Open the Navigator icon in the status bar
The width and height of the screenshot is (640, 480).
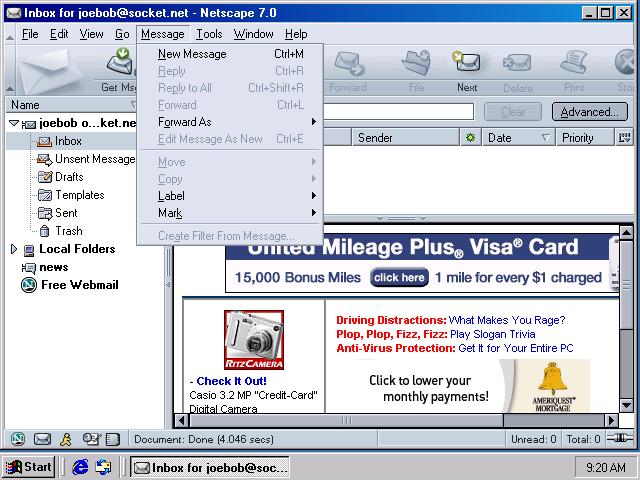click(18, 439)
